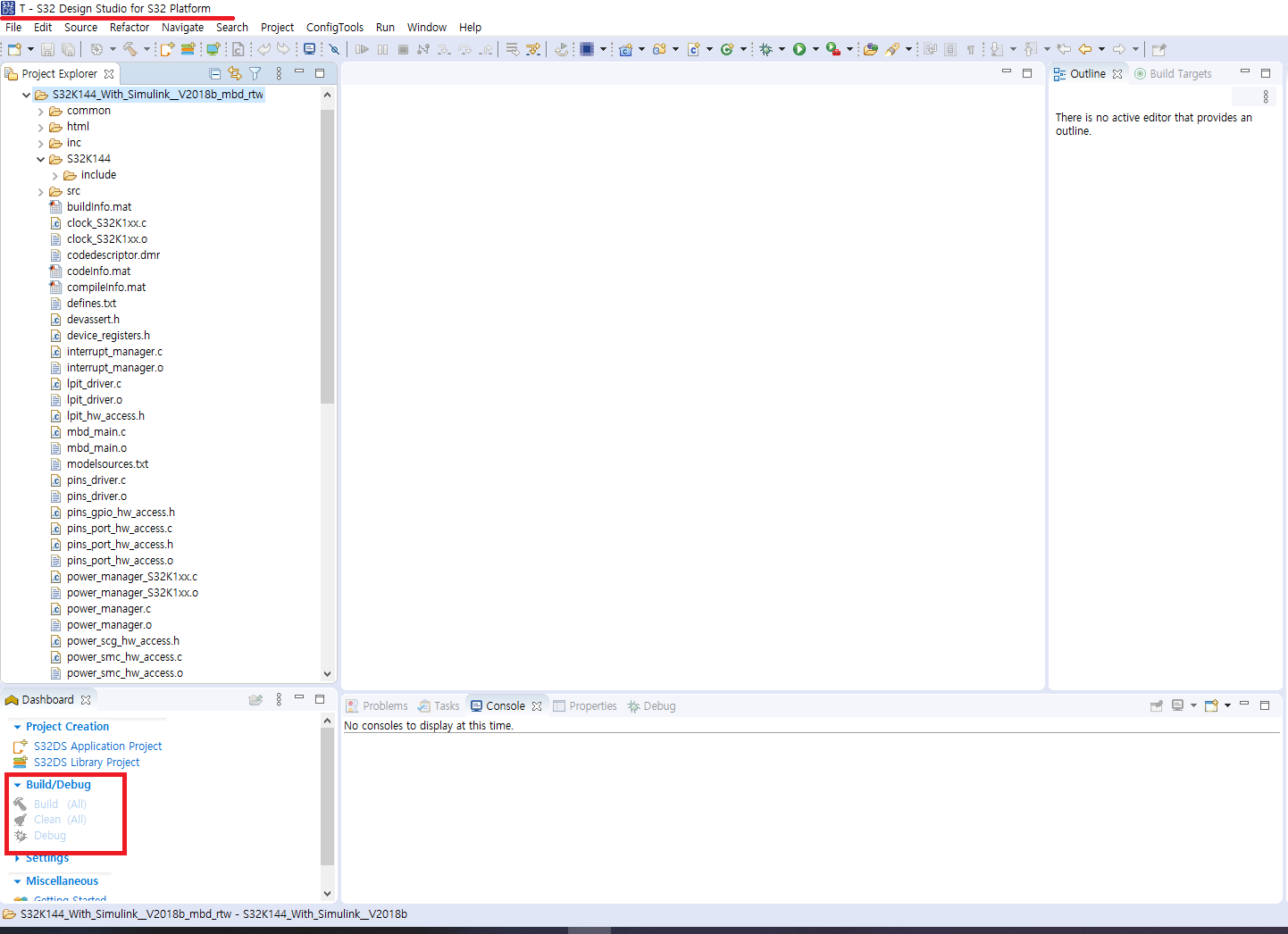
Task: Select mbd_main.c in the project tree
Action: pyautogui.click(x=96, y=431)
